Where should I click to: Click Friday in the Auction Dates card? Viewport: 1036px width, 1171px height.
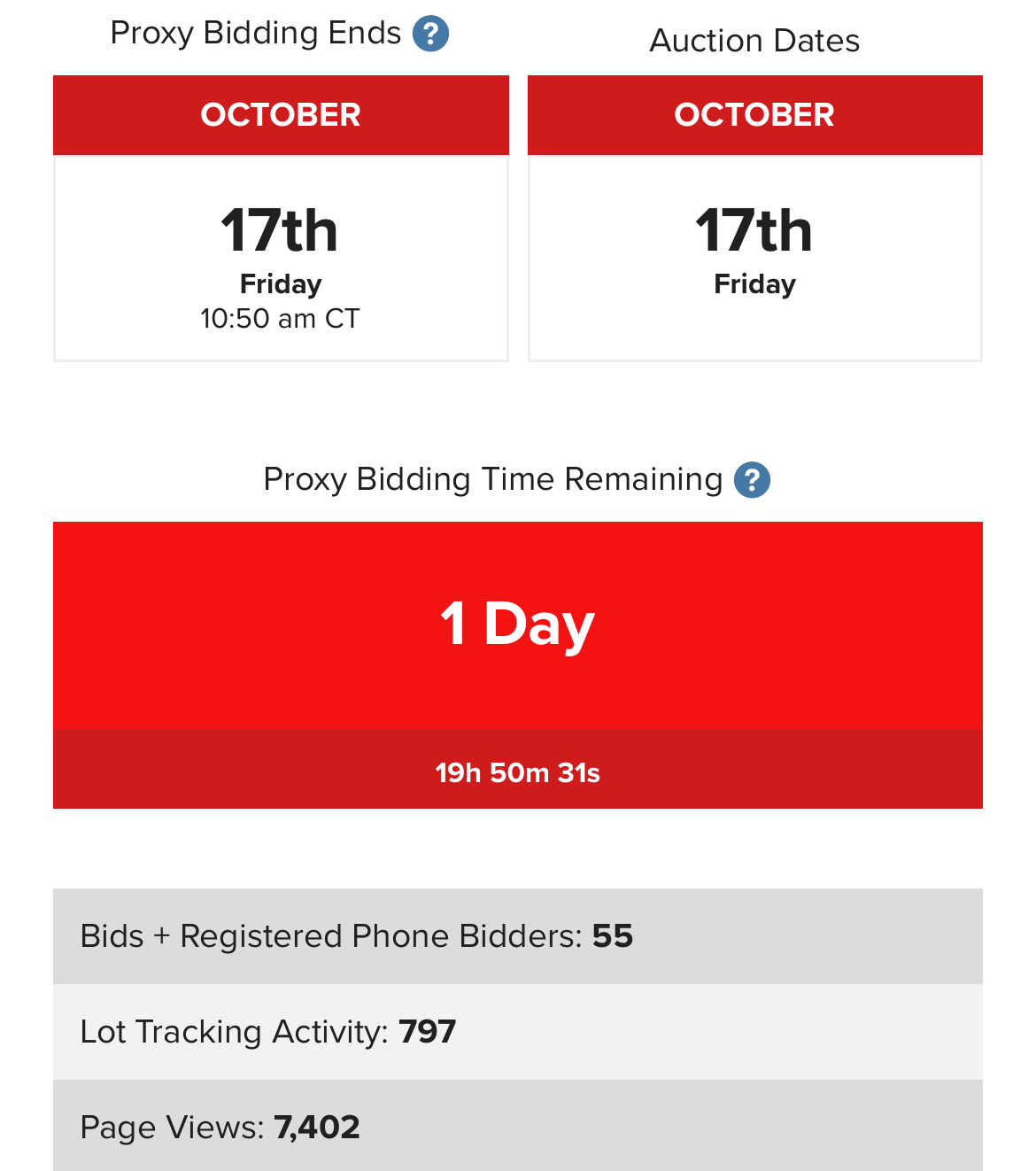pos(754,283)
